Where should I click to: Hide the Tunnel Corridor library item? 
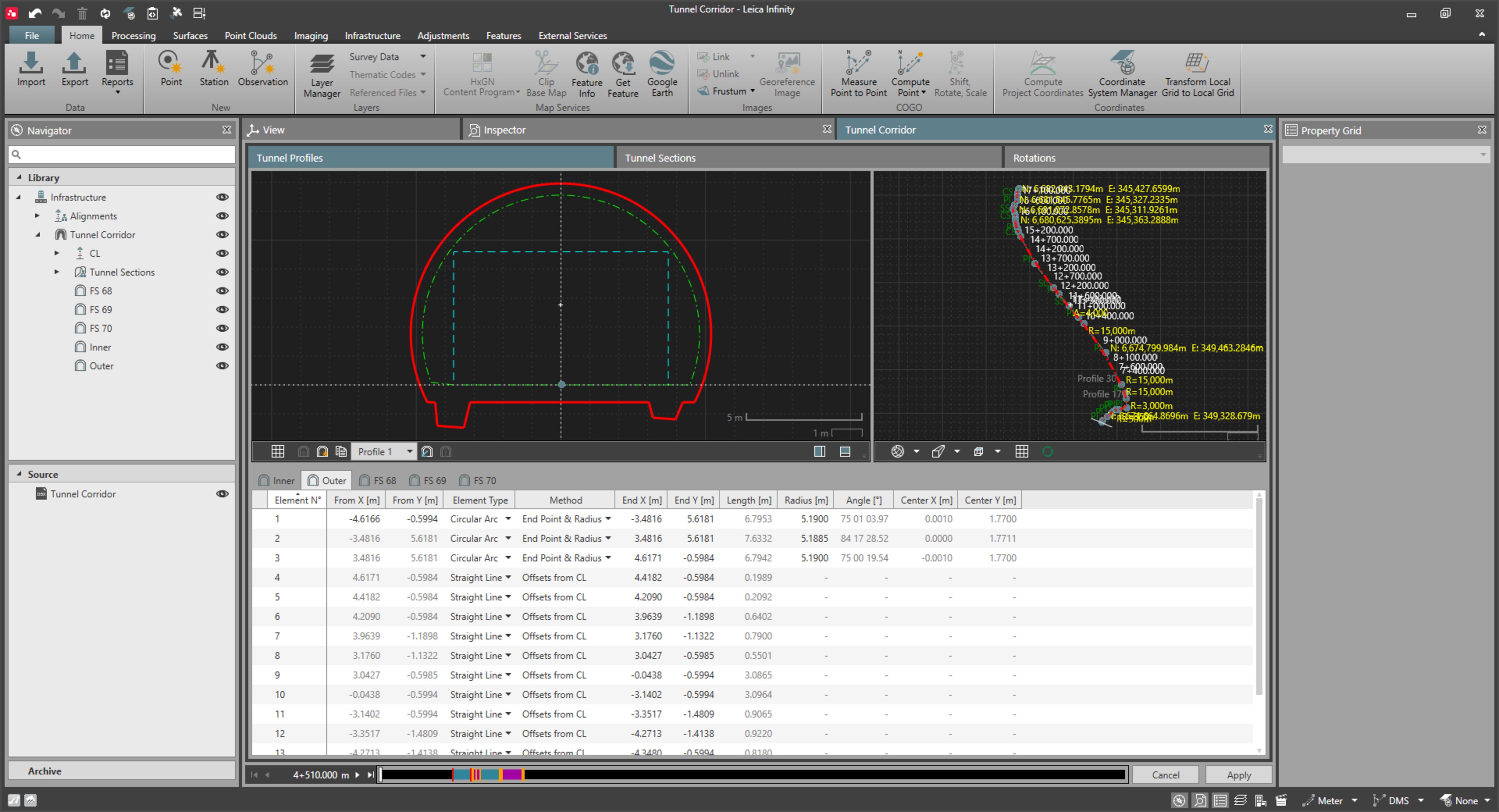click(x=222, y=235)
